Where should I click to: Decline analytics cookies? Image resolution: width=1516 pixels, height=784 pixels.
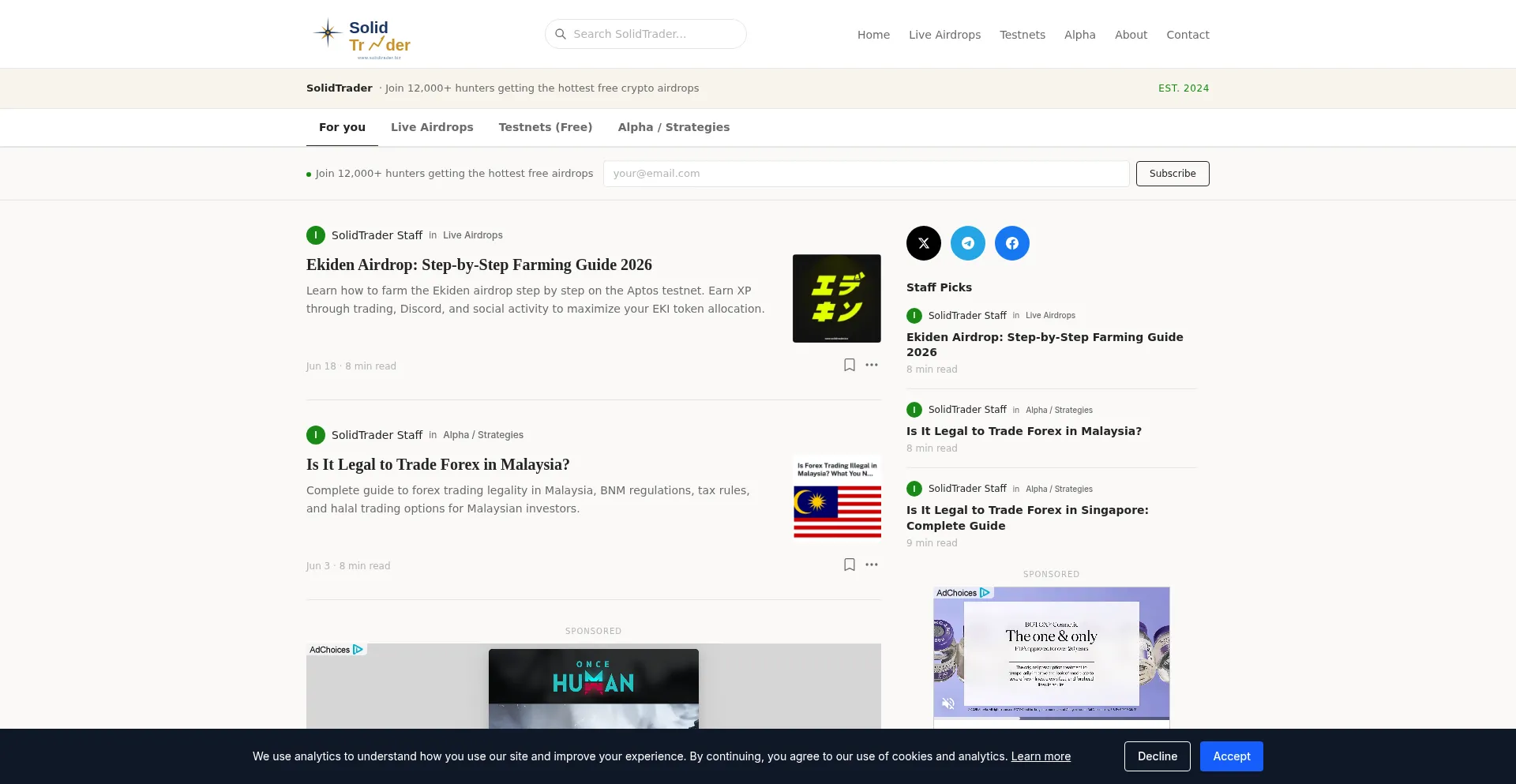1158,756
